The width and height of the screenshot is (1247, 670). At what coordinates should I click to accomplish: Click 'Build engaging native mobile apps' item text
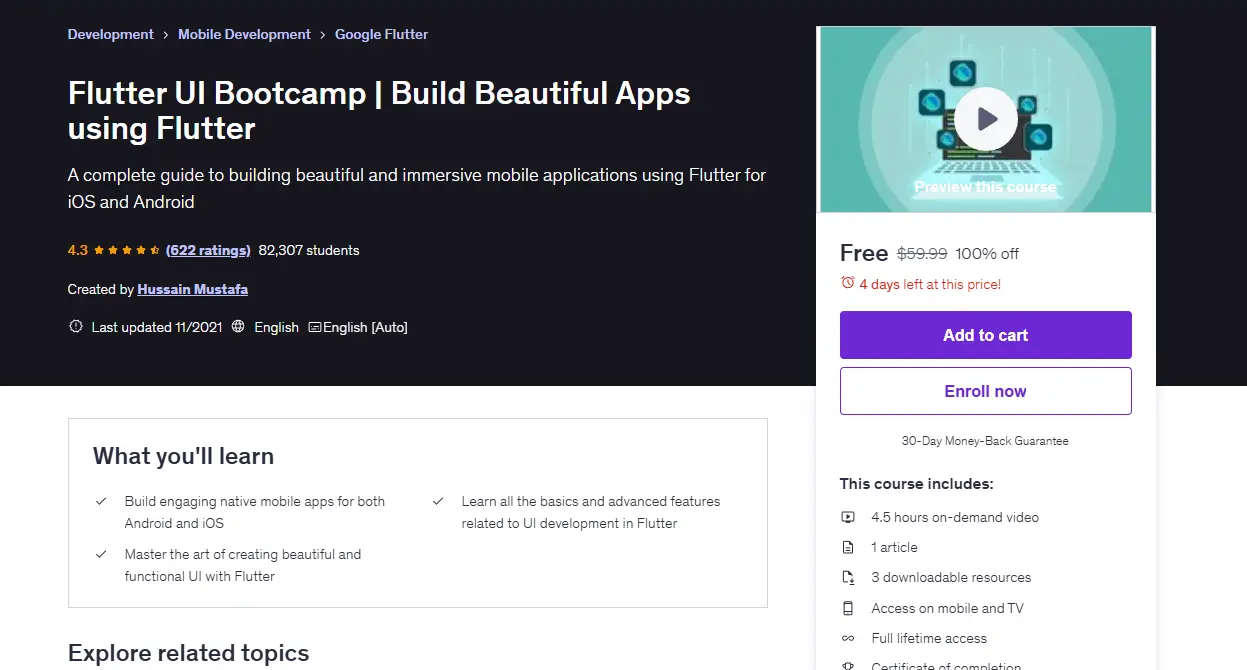click(x=255, y=512)
